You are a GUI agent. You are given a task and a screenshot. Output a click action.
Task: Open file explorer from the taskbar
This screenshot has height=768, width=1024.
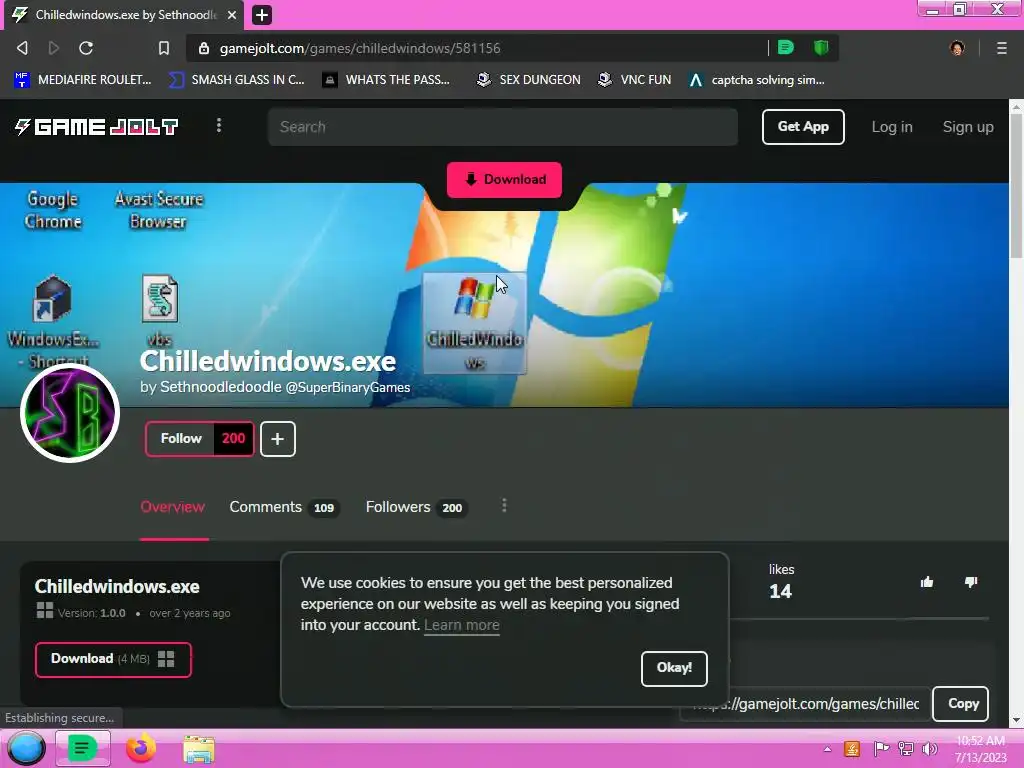point(199,749)
